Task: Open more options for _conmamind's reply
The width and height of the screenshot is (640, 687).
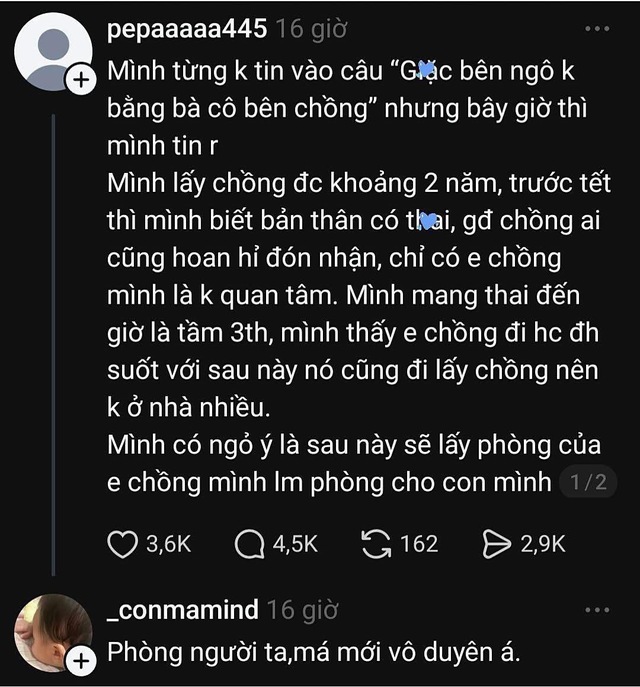Action: (x=596, y=609)
